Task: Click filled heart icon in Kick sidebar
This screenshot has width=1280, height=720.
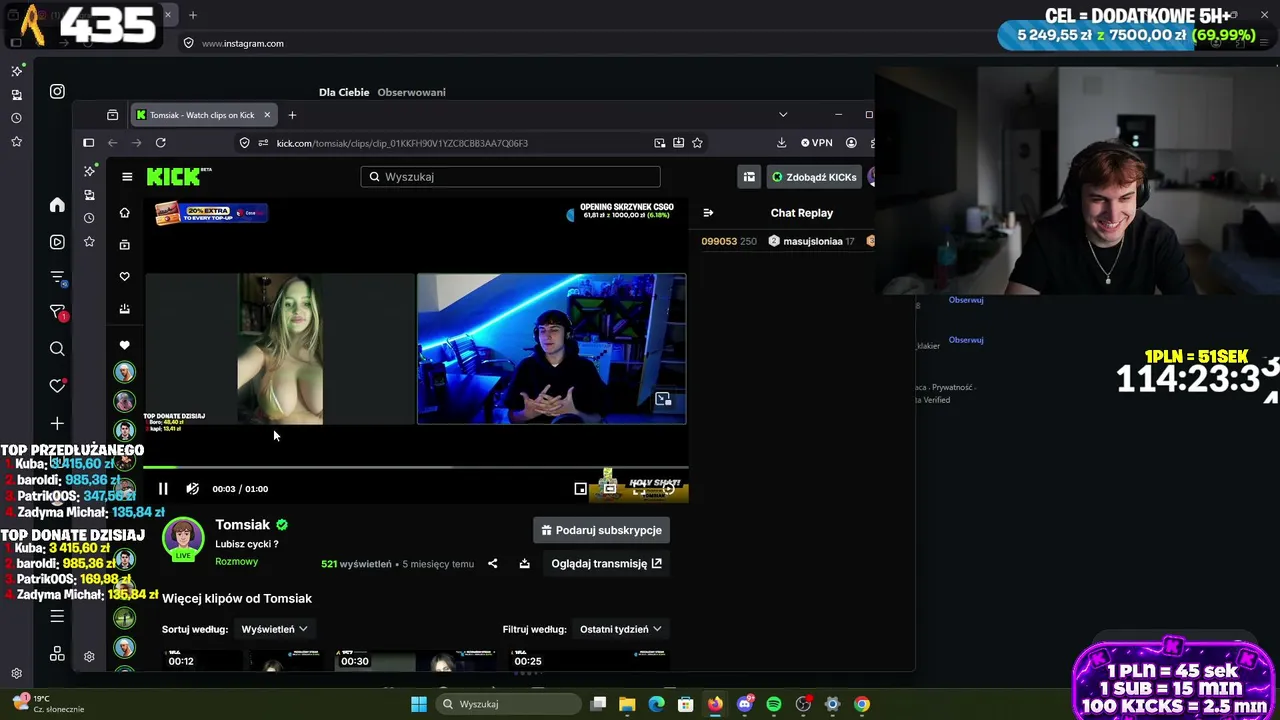Action: pyautogui.click(x=124, y=345)
